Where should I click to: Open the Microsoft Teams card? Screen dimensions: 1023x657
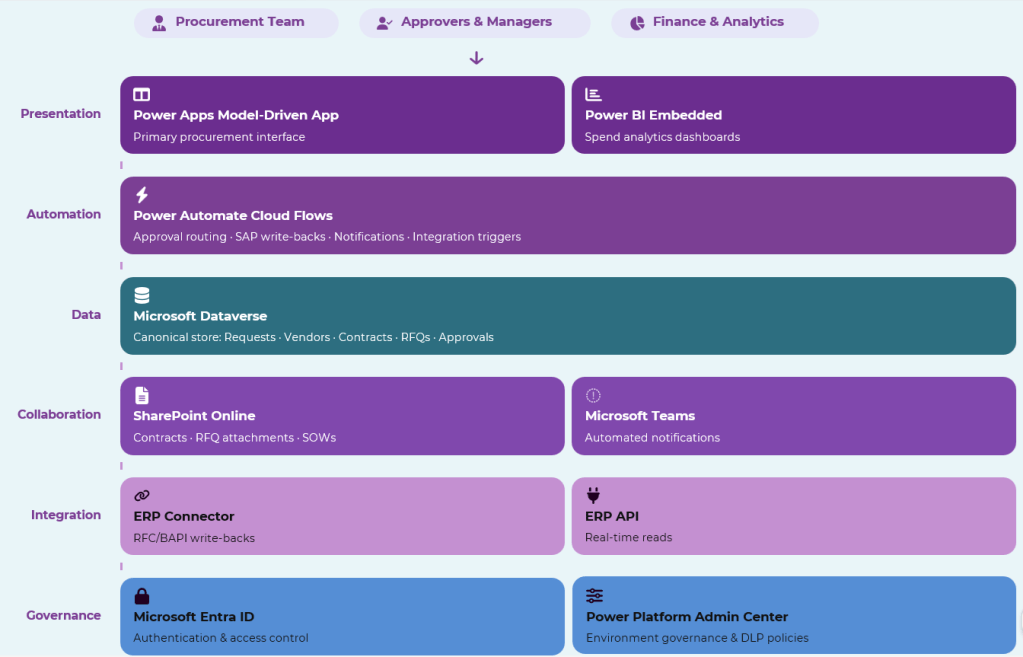pyautogui.click(x=793, y=416)
